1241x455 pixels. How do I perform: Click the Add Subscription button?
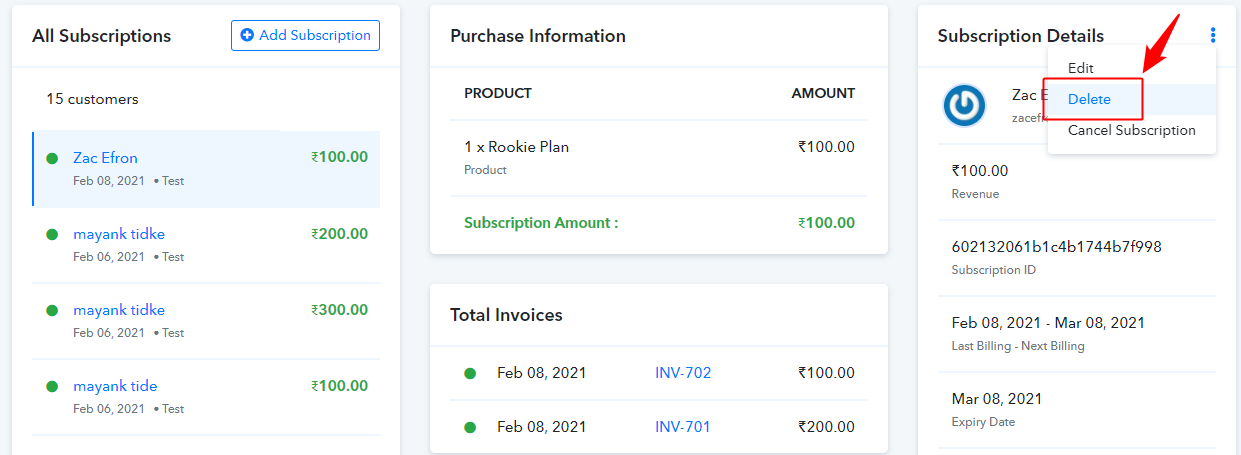305,35
